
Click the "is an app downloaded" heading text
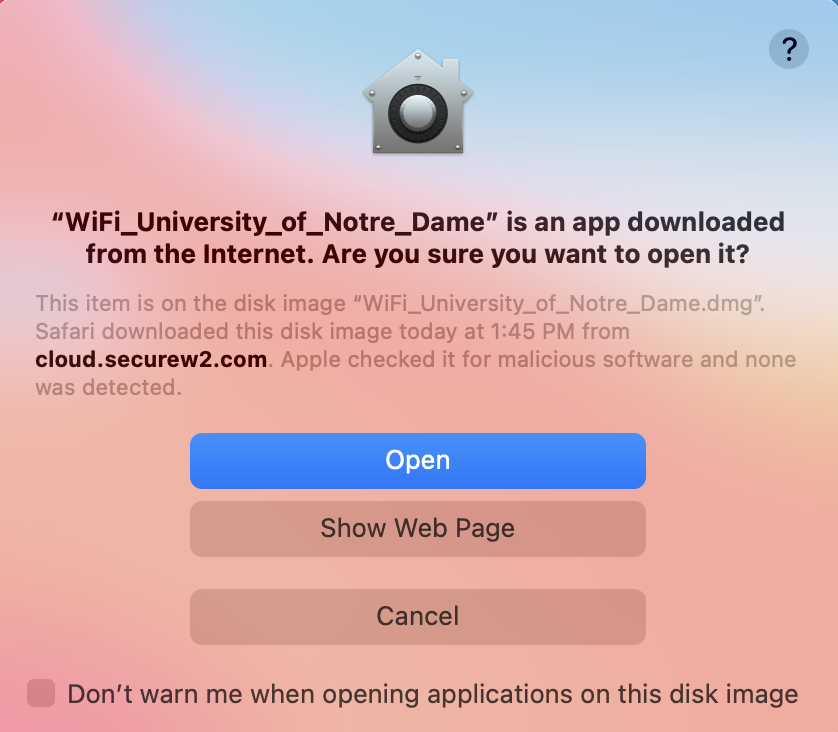tap(645, 222)
